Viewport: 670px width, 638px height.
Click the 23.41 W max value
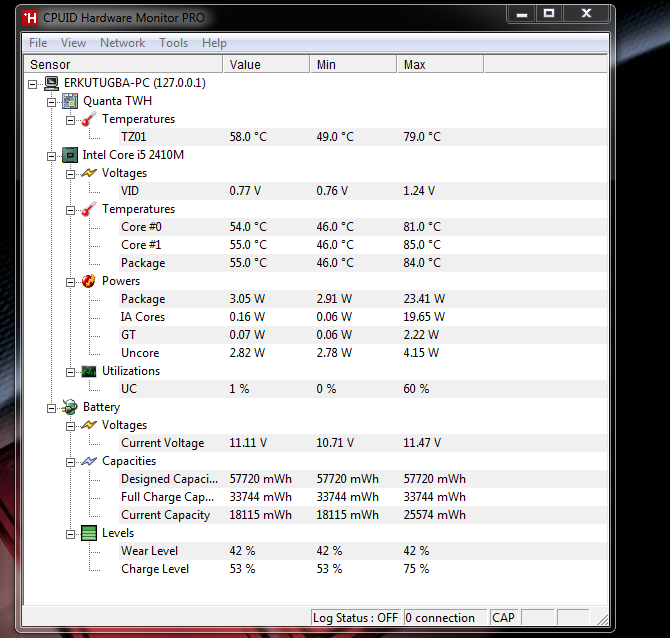[x=424, y=299]
